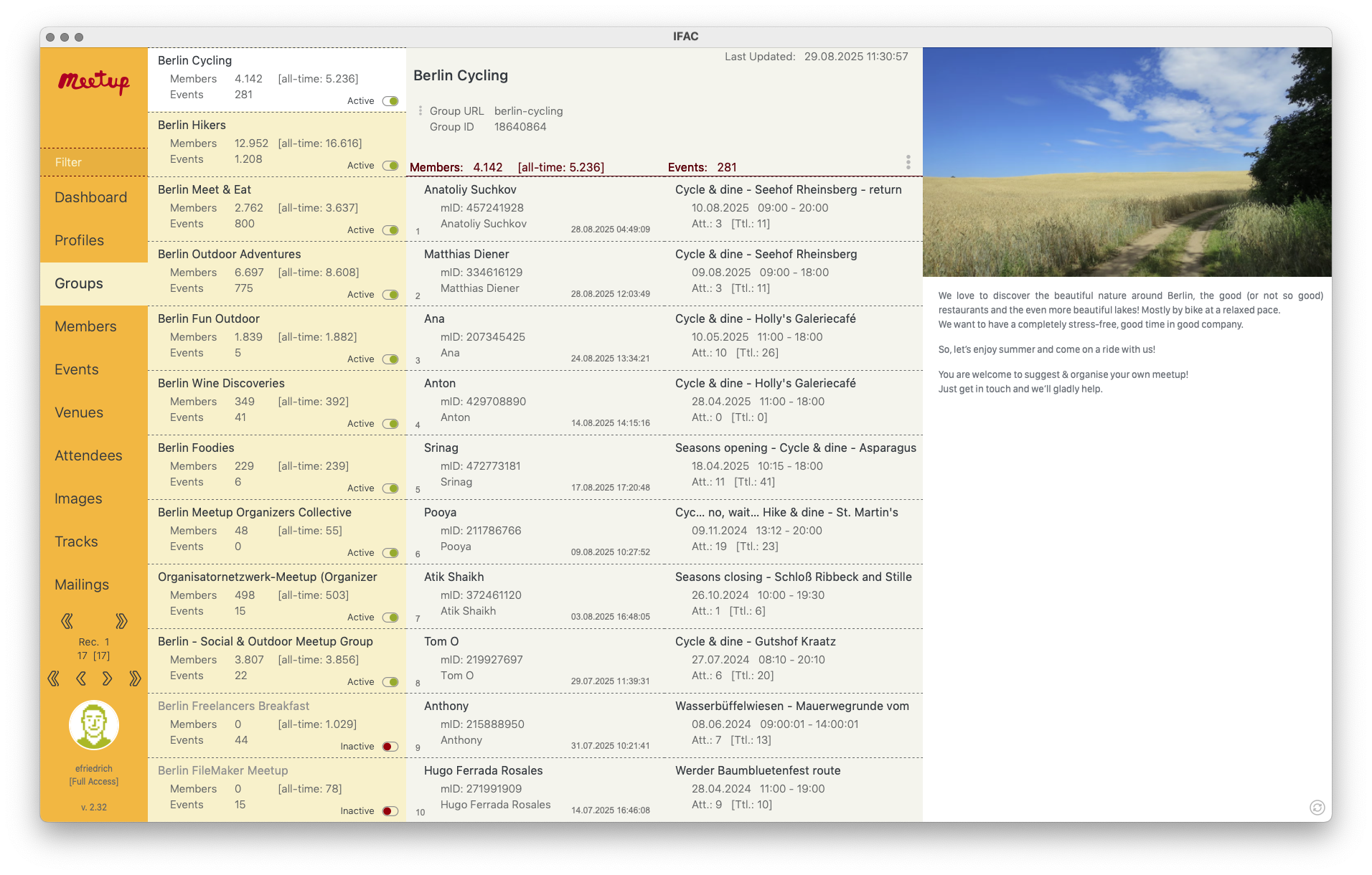Go to next record with single right chevron
This screenshot has height=875, width=1372.
click(108, 678)
